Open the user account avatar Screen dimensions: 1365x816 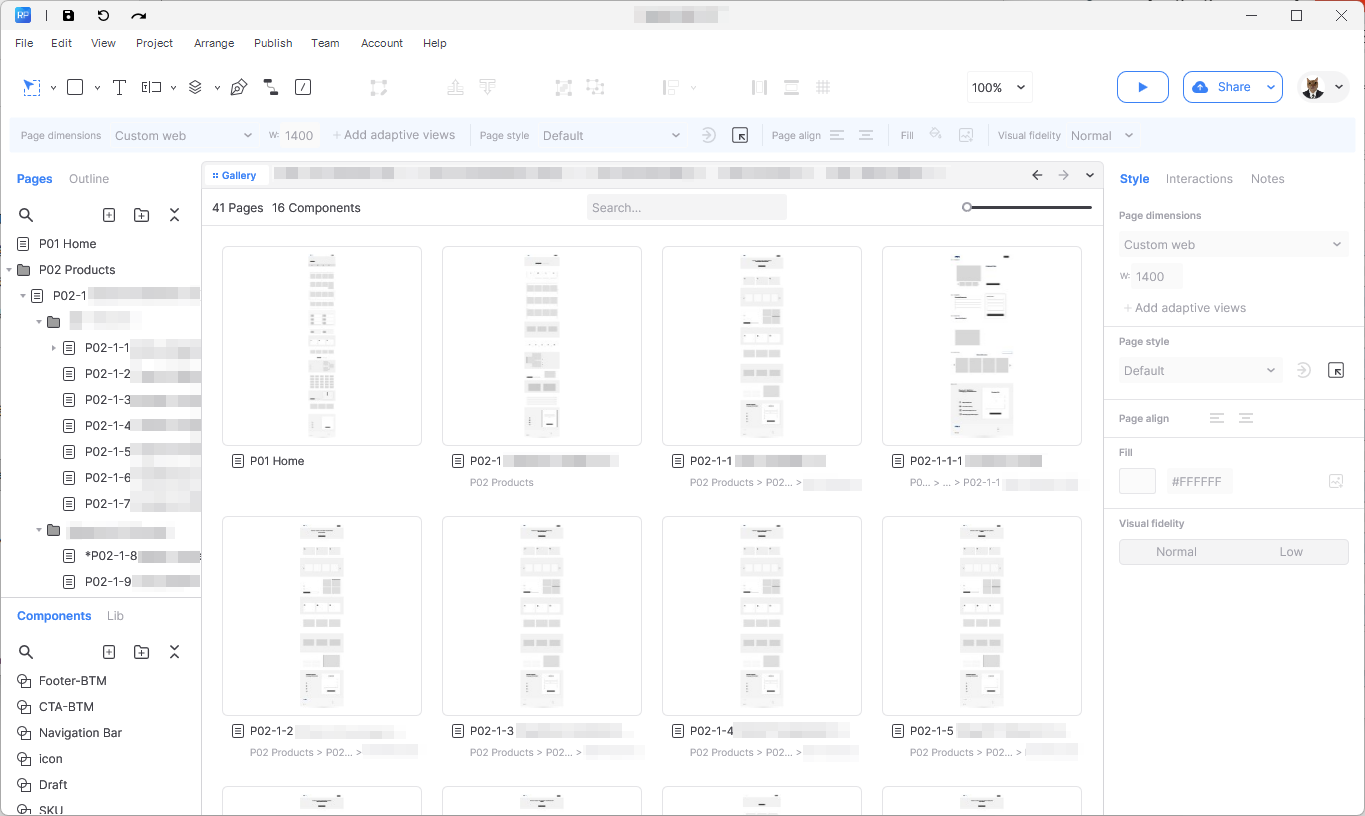tap(1314, 87)
